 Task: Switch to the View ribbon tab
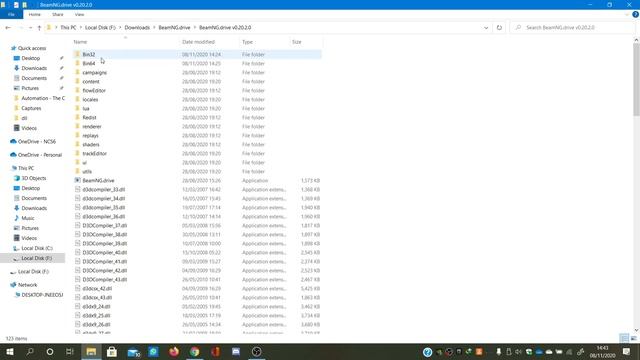click(x=79, y=14)
